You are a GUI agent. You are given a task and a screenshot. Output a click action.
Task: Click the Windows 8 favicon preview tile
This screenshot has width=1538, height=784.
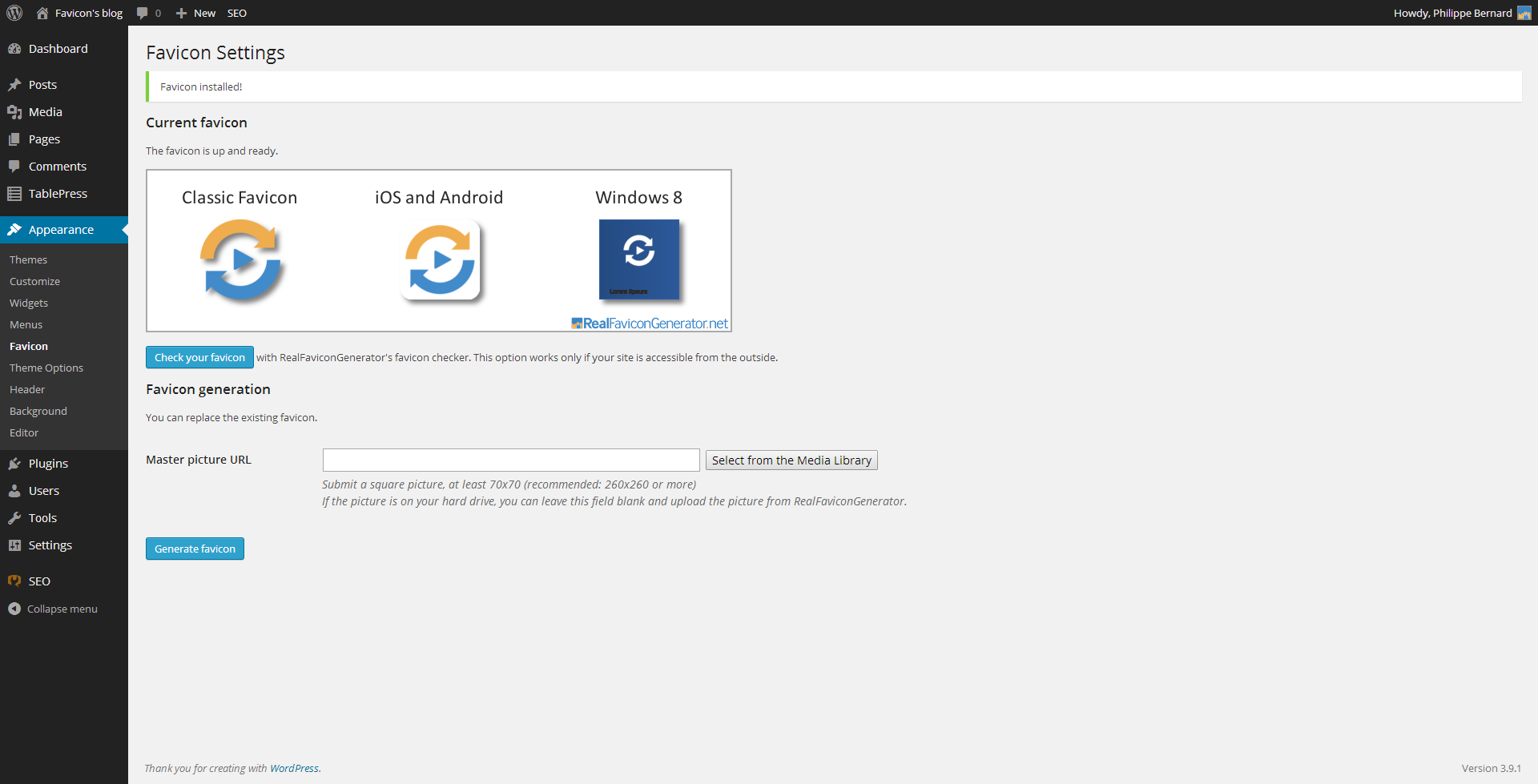coord(638,259)
